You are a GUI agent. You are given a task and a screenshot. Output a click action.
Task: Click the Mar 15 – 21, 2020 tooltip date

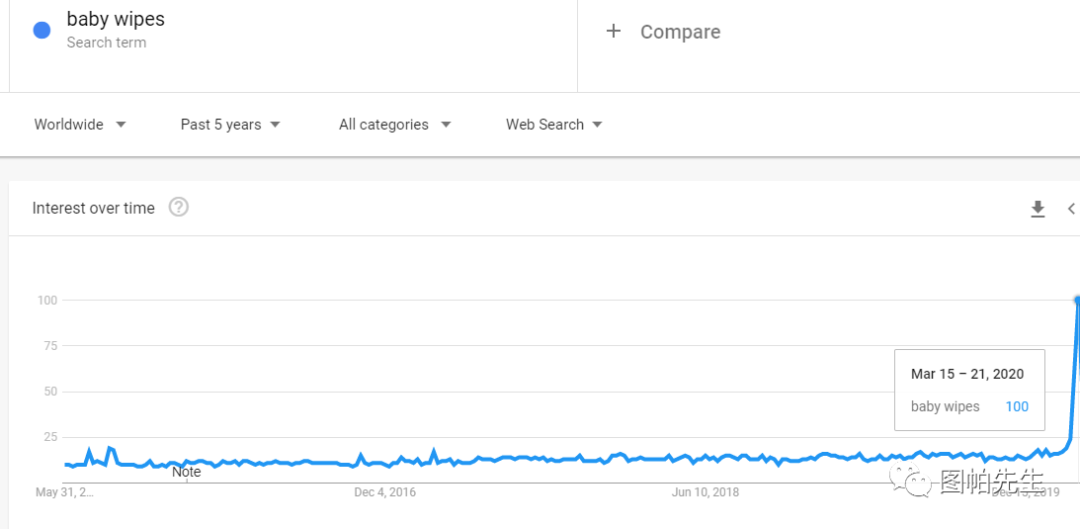[967, 374]
